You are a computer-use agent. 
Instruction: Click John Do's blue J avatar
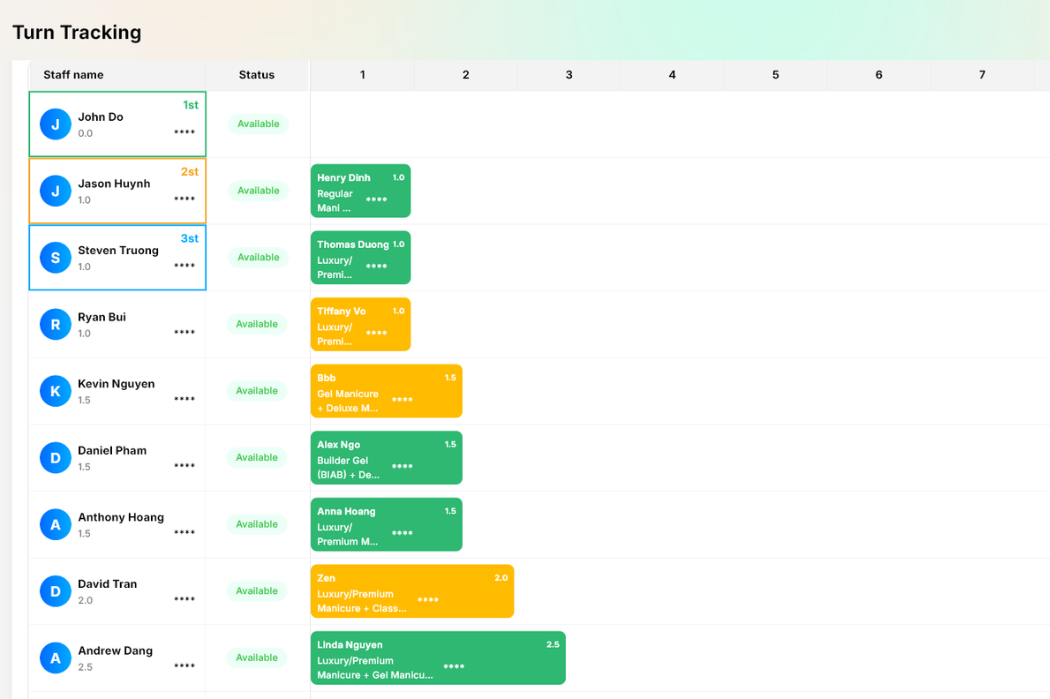click(x=56, y=124)
